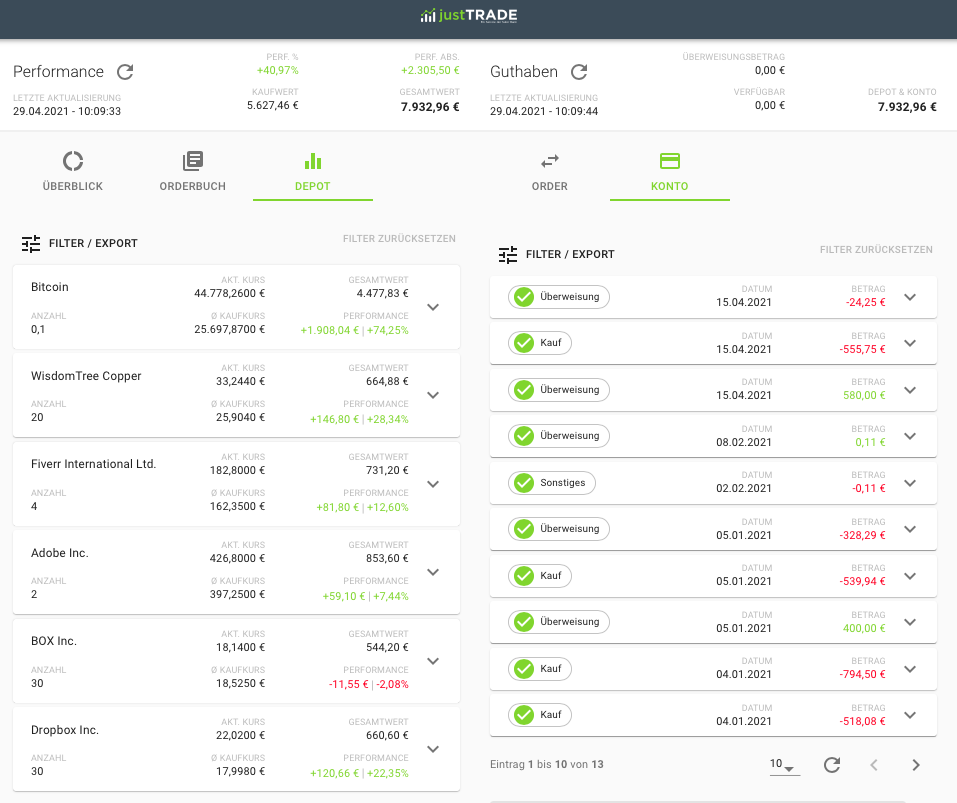Expand the 400,00 € Überweisung entry
Viewport: 957px width, 803px height.
910,622
